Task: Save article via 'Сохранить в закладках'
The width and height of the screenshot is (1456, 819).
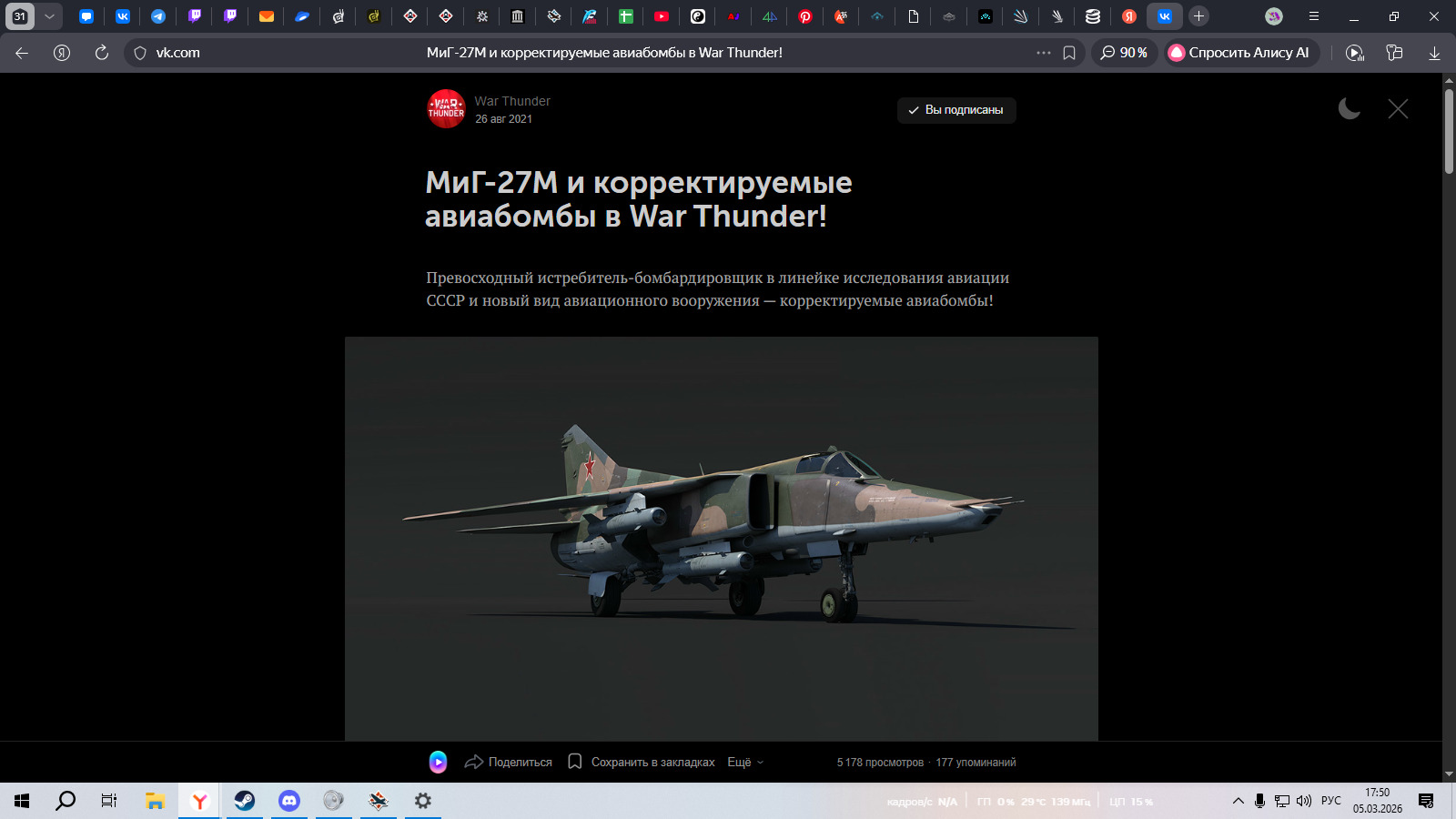Action: (x=642, y=763)
